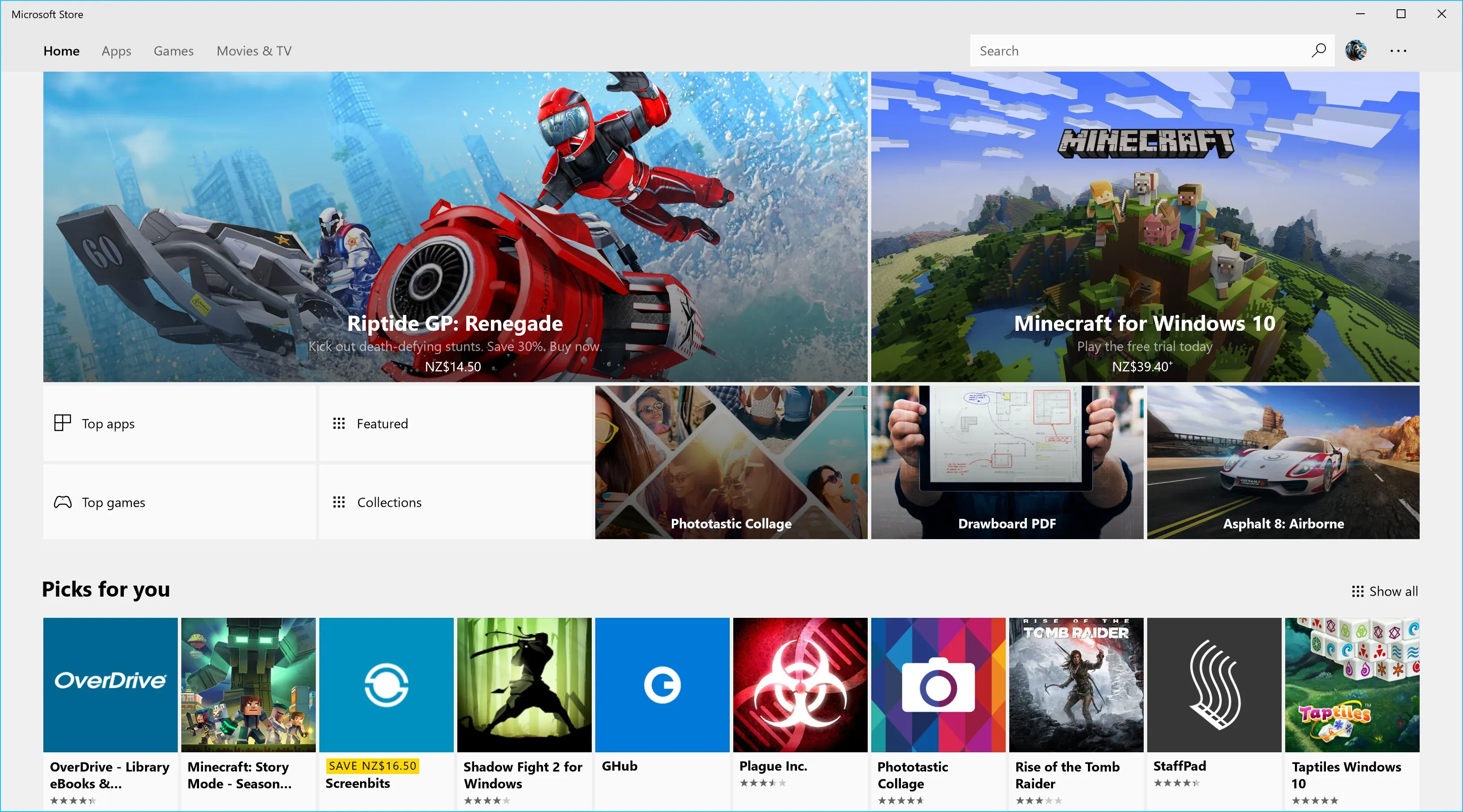Open the Phototastic Collage promo image
The width and height of the screenshot is (1463, 812).
[731, 462]
